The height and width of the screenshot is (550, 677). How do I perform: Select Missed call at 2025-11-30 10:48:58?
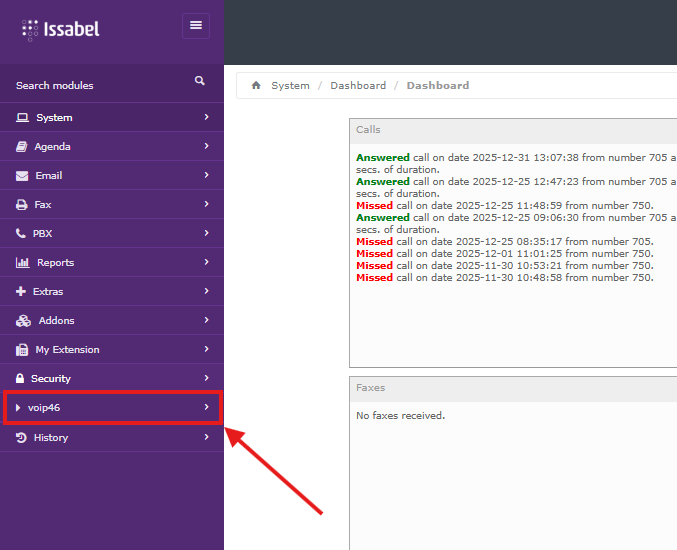[x=505, y=278]
